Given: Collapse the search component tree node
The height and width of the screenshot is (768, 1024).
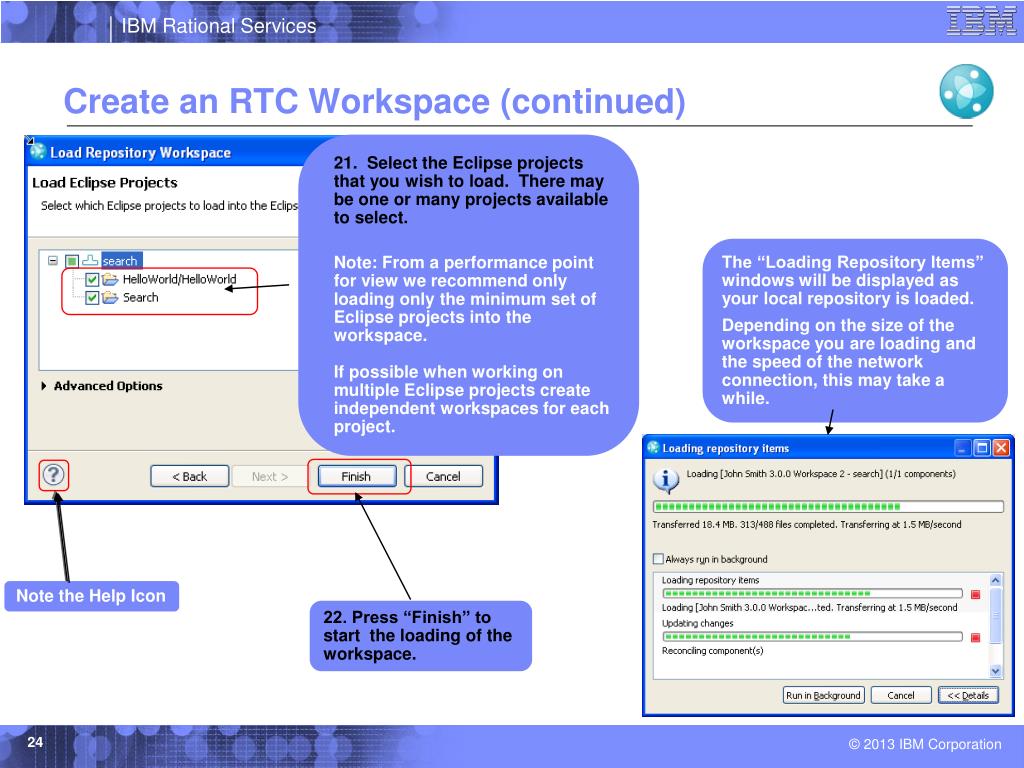Looking at the screenshot, I should [x=53, y=261].
